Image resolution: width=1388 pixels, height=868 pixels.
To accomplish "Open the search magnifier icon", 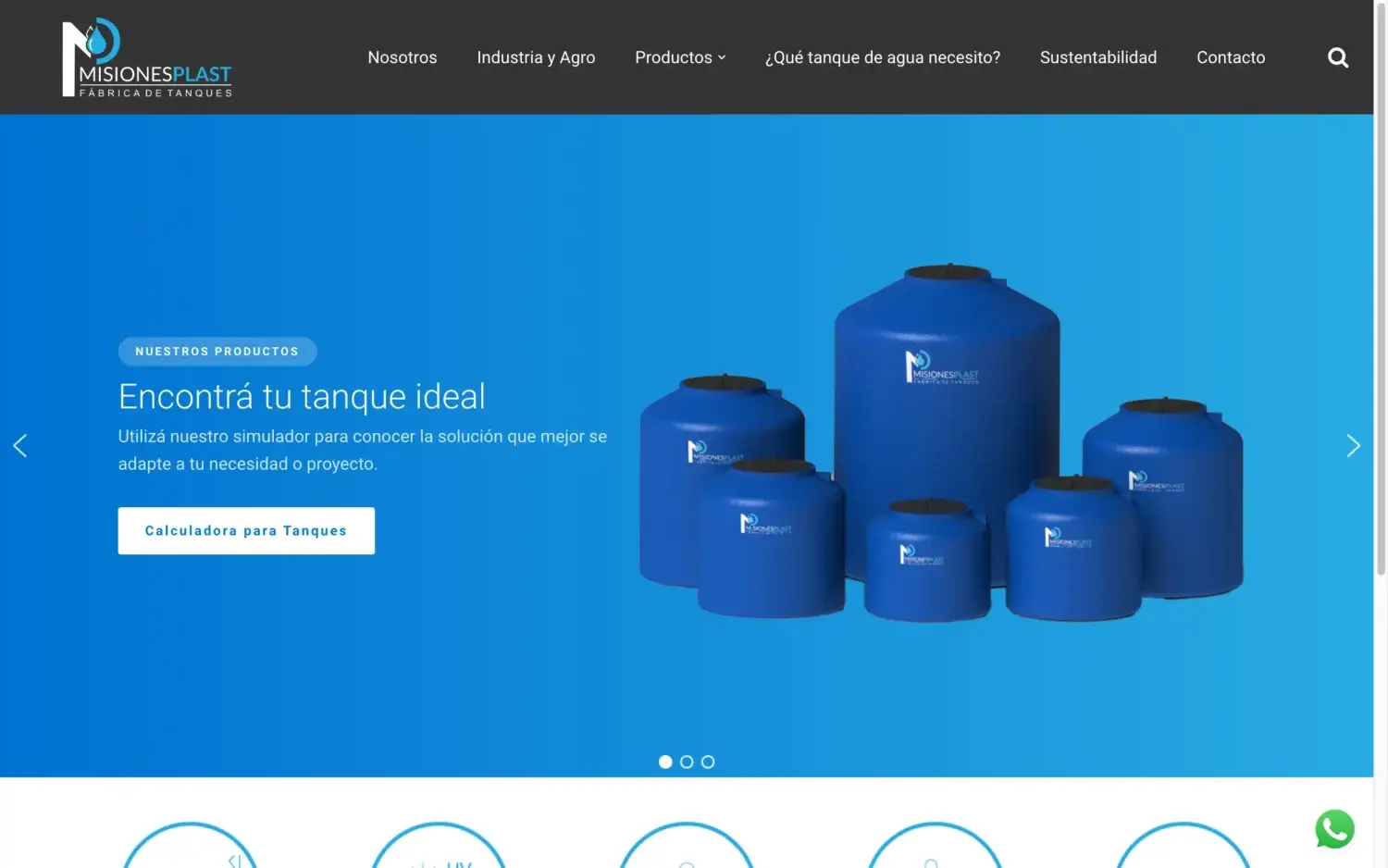I will click(1337, 57).
